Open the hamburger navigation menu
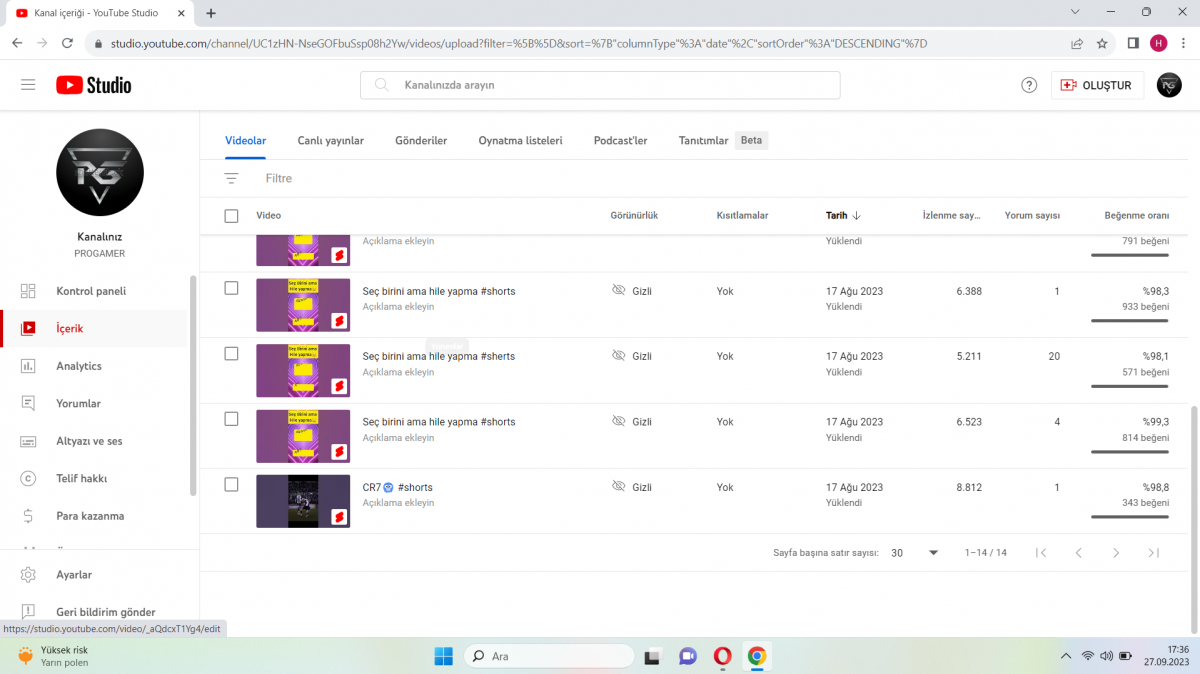Screen dimensions: 1200x674 28,85
